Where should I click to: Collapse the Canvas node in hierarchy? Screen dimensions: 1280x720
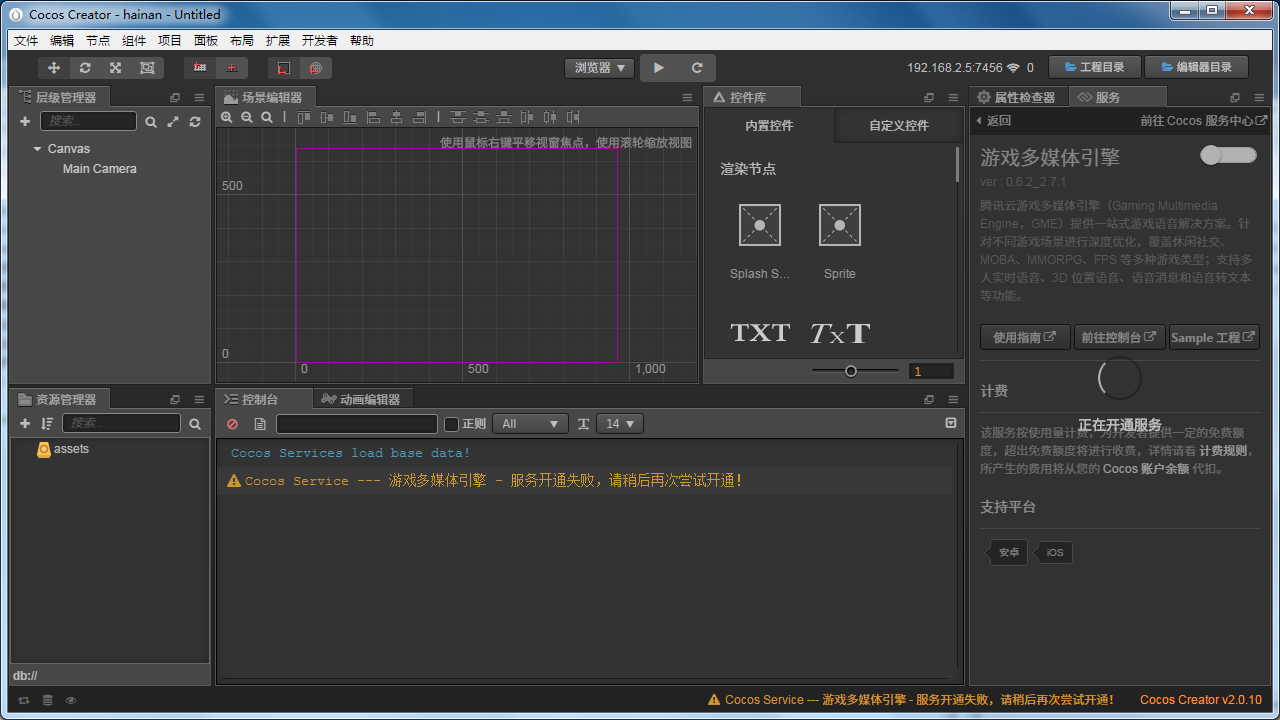[38, 149]
